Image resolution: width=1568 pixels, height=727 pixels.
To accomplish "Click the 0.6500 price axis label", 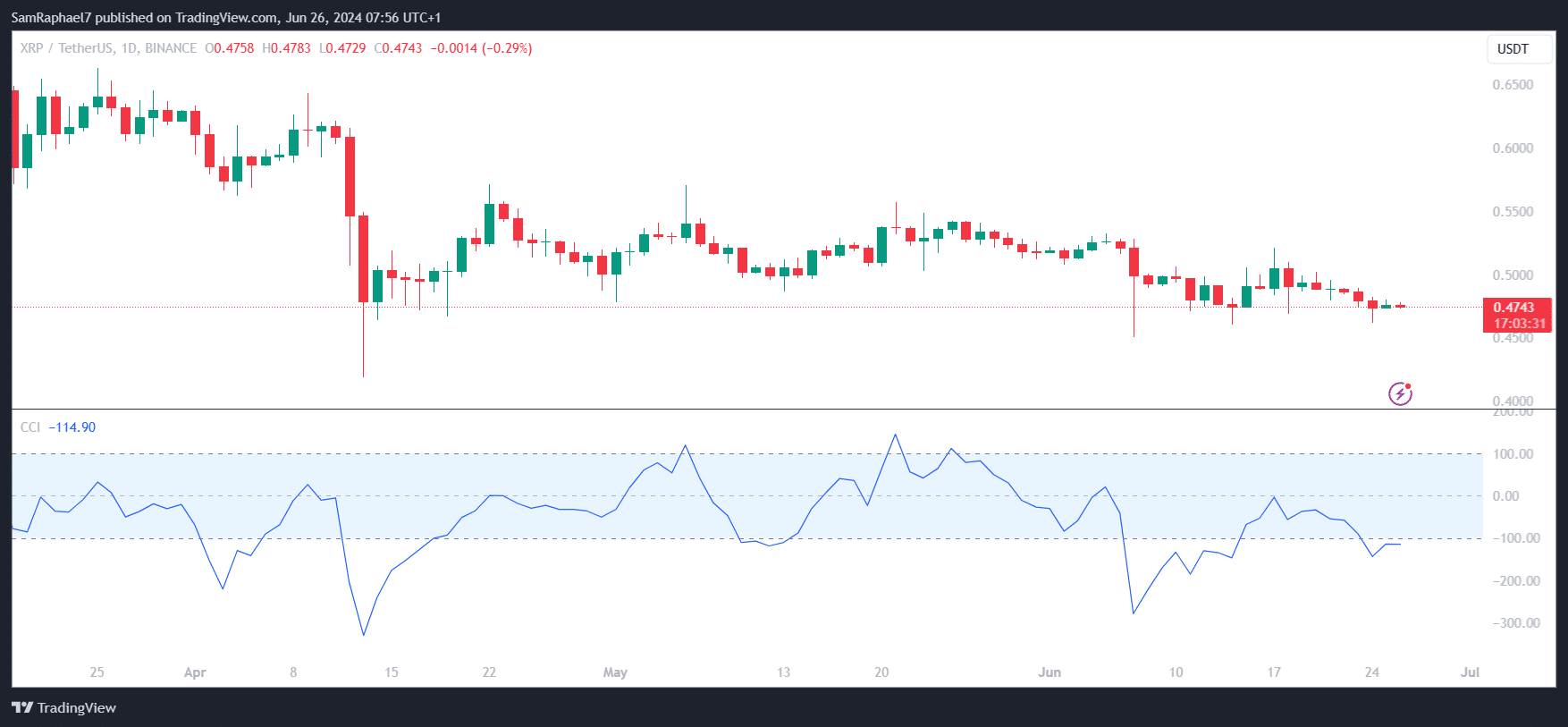I will (1513, 85).
